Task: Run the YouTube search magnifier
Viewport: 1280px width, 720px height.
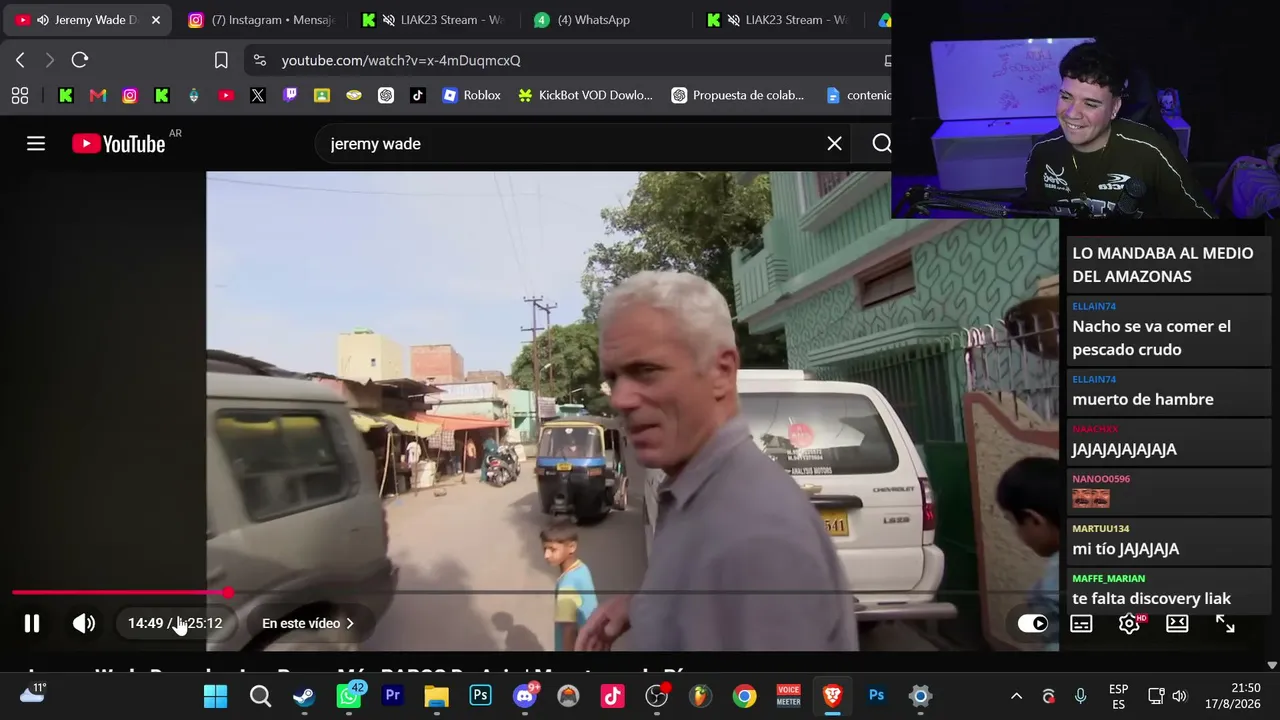Action: [x=881, y=143]
